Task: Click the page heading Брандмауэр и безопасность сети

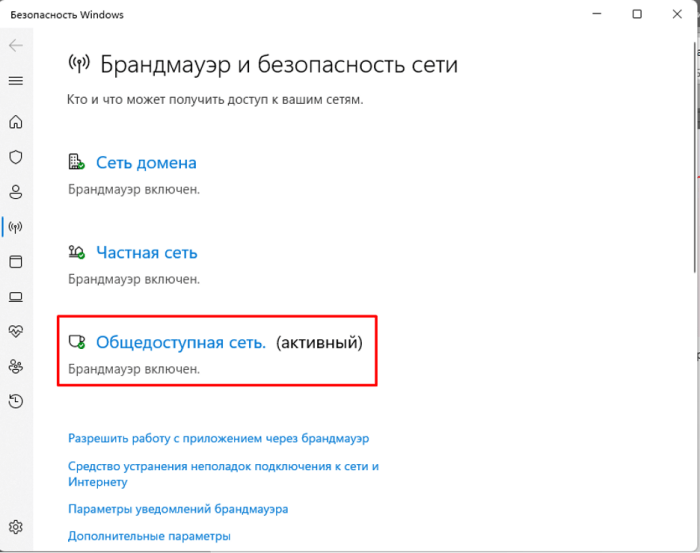Action: [x=279, y=65]
